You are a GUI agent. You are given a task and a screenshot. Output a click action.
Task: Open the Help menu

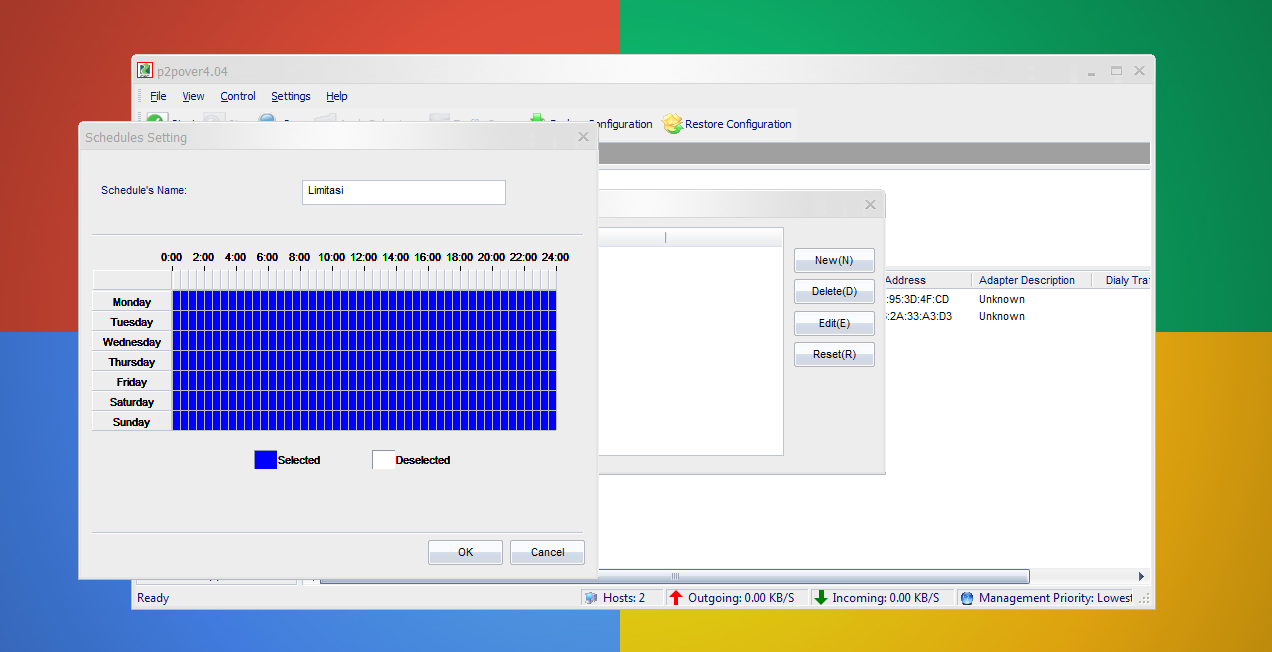337,96
